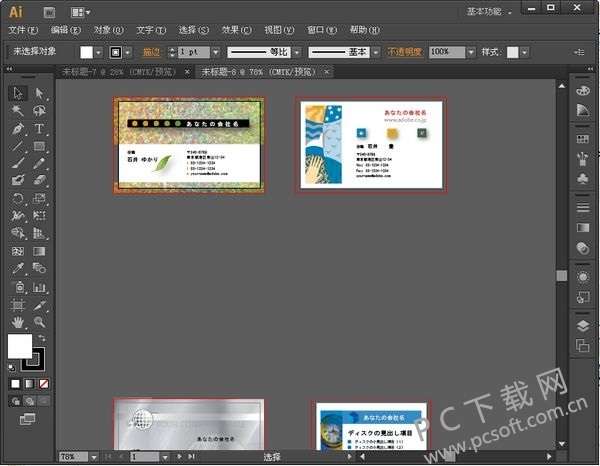600x466 pixels.
Task: Choose the Symbol Sprayer tool
Action: (x=18, y=287)
